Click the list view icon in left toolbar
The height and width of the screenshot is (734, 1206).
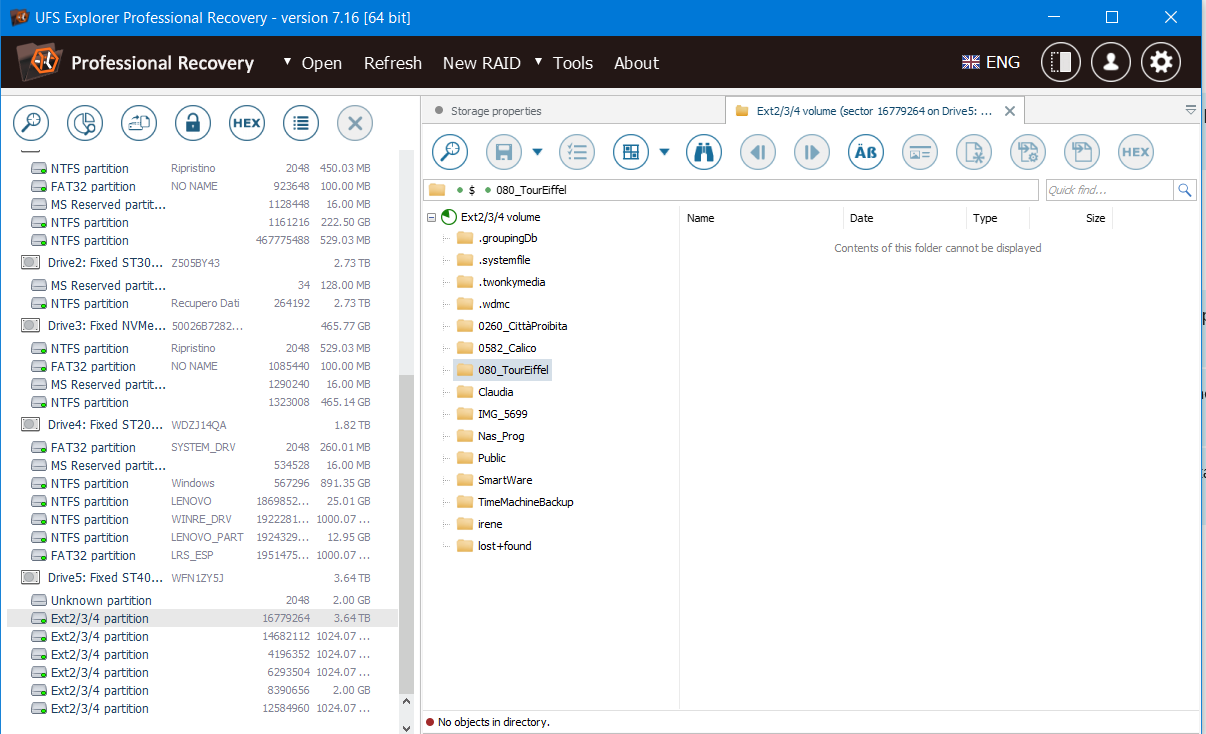[301, 124]
